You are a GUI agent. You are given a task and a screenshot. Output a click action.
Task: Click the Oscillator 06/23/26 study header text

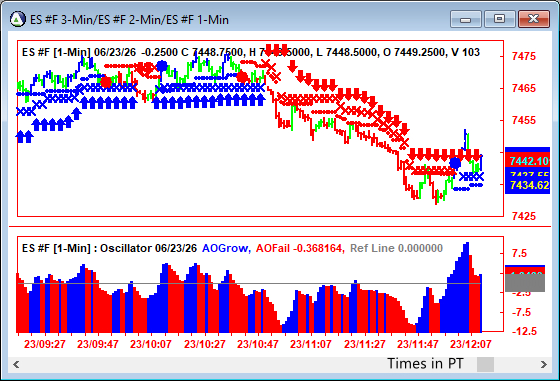(148, 248)
